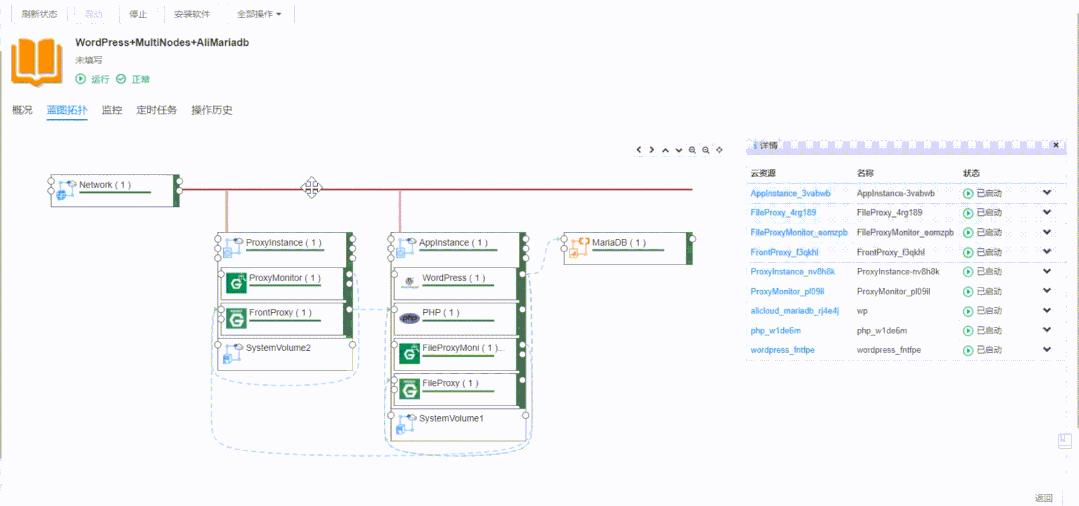Close the 详情 details panel
1079x506 pixels.
click(x=1056, y=145)
